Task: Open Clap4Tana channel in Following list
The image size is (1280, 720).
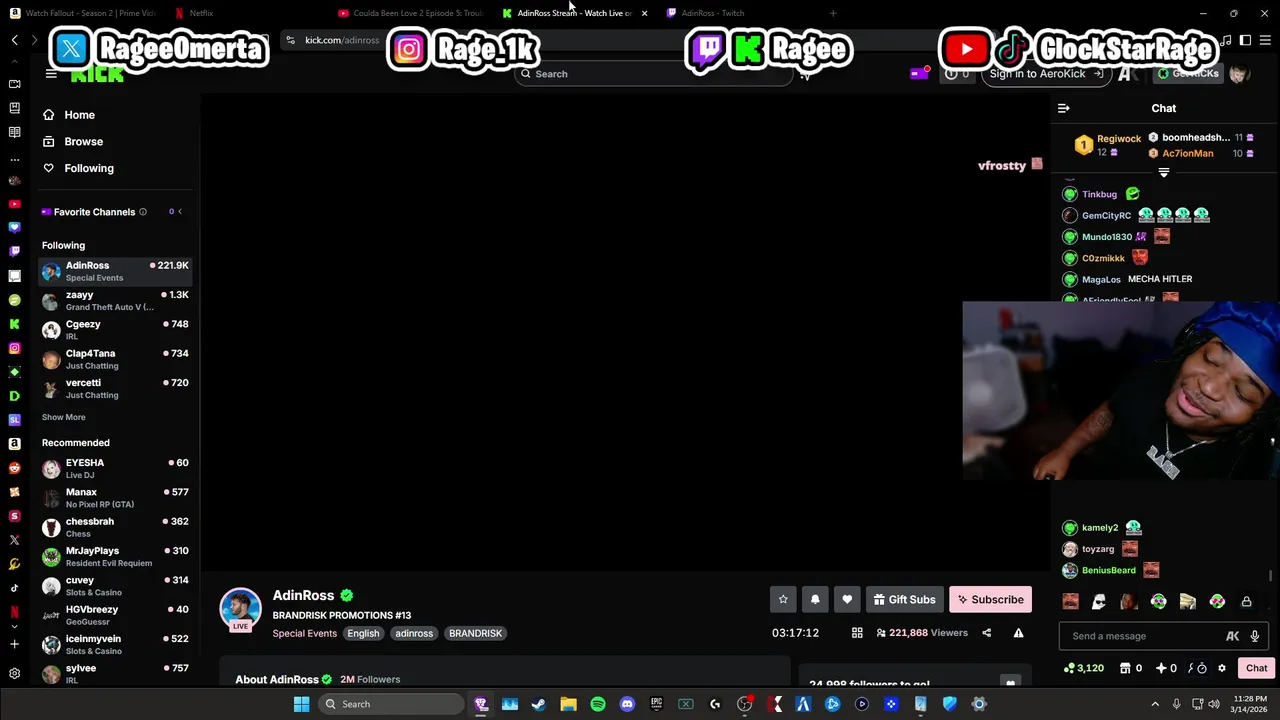Action: click(116, 359)
